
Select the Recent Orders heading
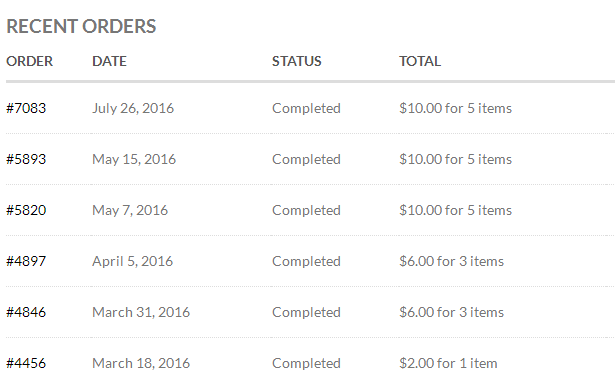coord(81,27)
